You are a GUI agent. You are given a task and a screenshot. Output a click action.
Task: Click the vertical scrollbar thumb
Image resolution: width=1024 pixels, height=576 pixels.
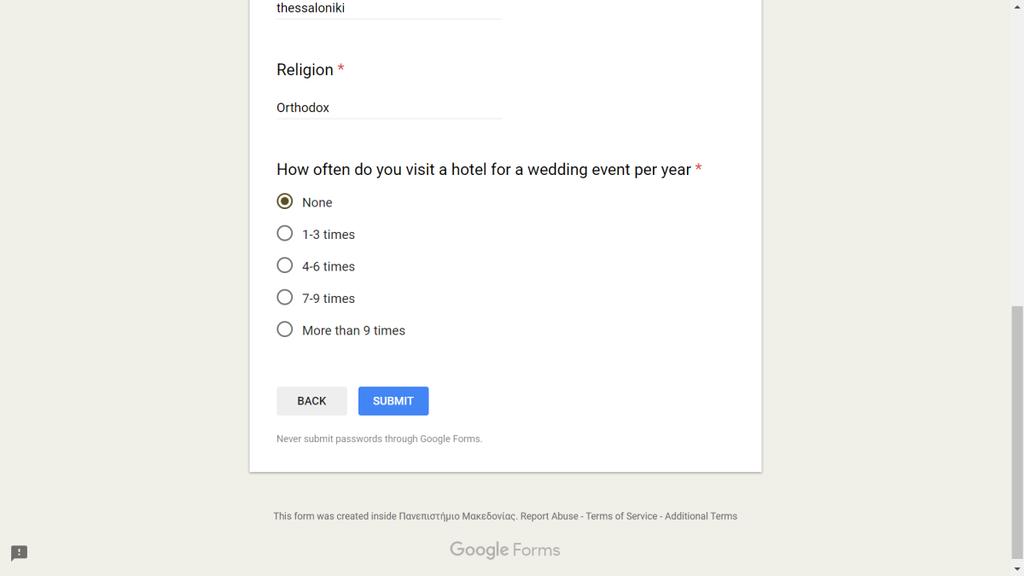point(1017,431)
